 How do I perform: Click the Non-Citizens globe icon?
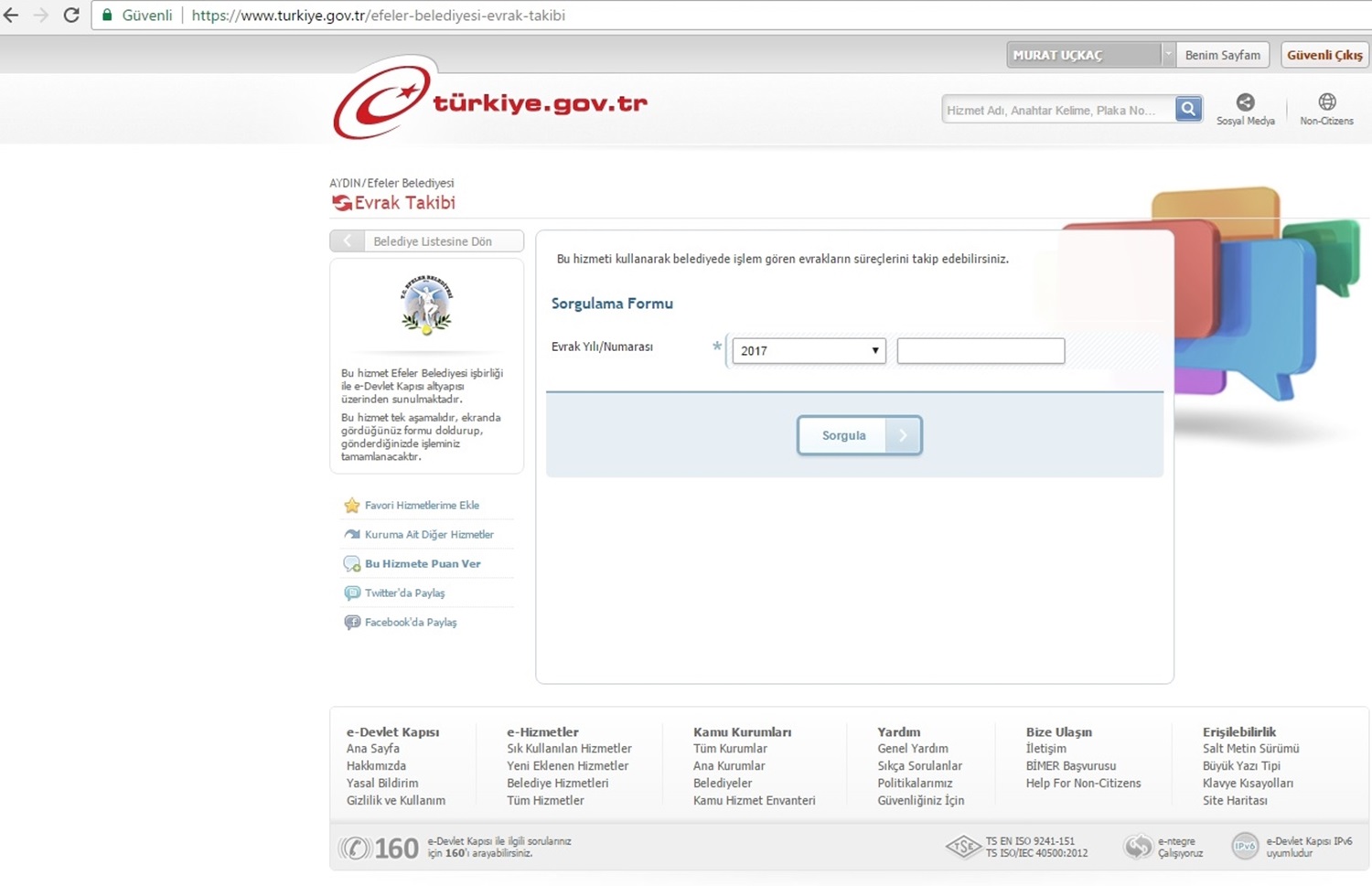1326,101
